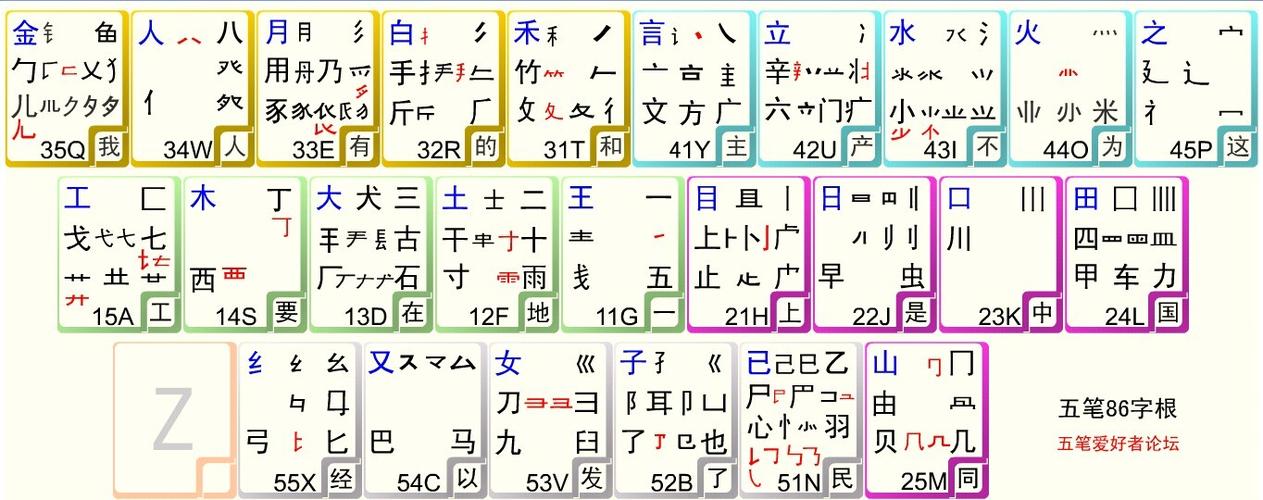
Task: Click the 24L key labeled 田
Action: [x=1126, y=254]
